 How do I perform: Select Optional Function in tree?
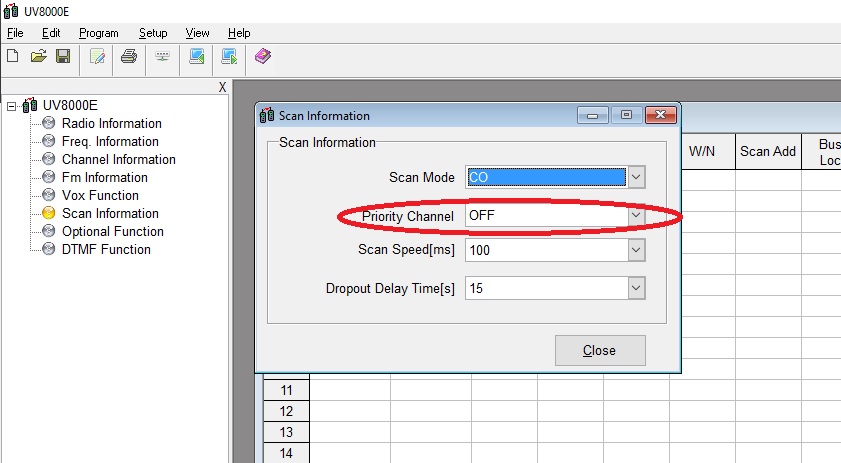click(113, 231)
